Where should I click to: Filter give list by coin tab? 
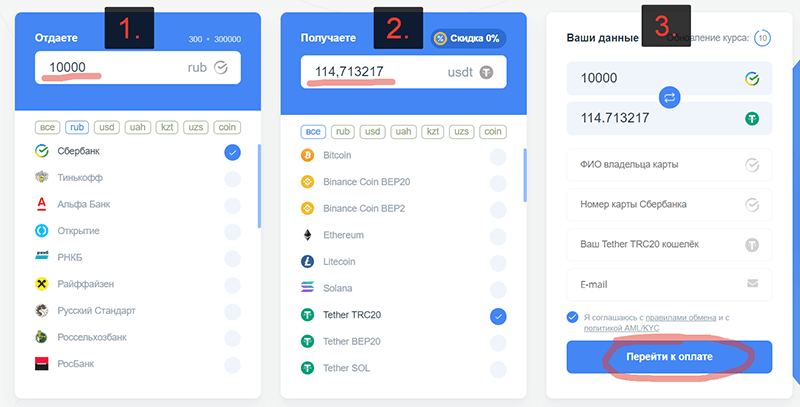coord(227,128)
